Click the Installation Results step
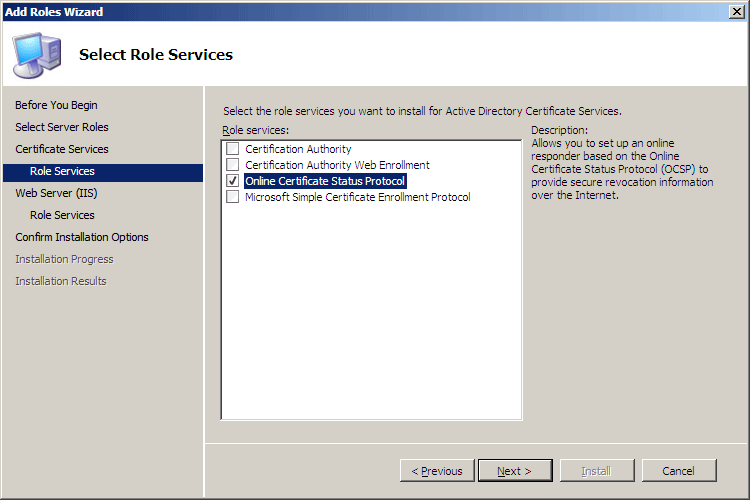The width and height of the screenshot is (750, 500). pyautogui.click(x=61, y=281)
